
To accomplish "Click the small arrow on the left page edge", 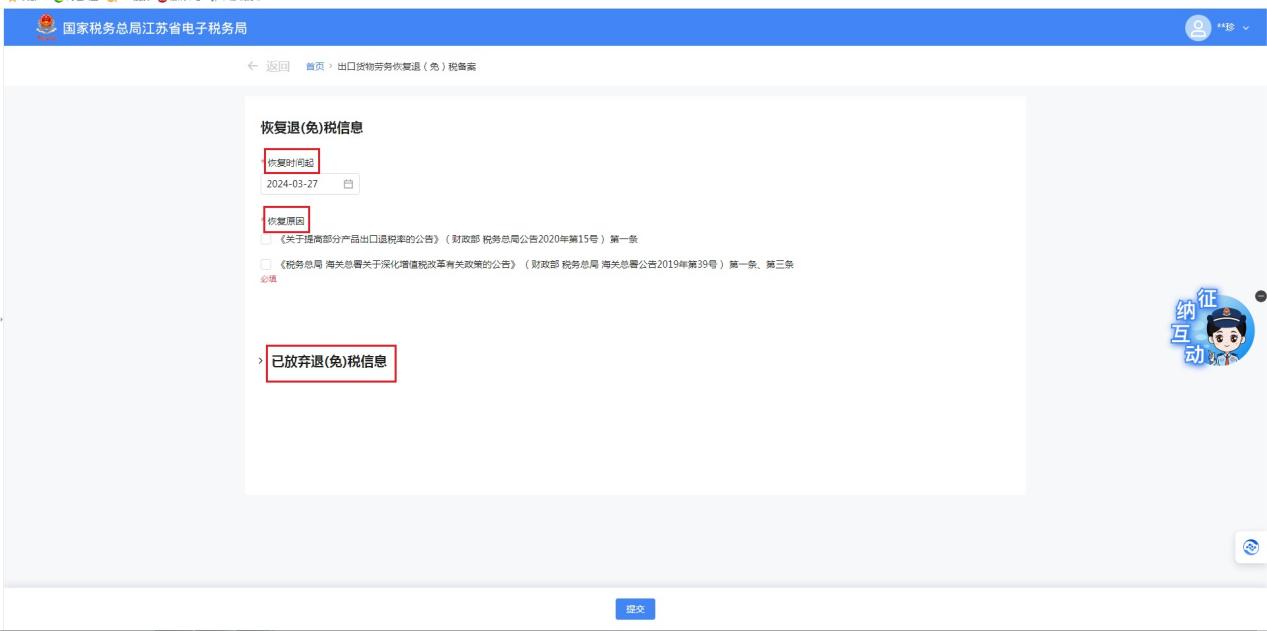I will [x=3, y=319].
